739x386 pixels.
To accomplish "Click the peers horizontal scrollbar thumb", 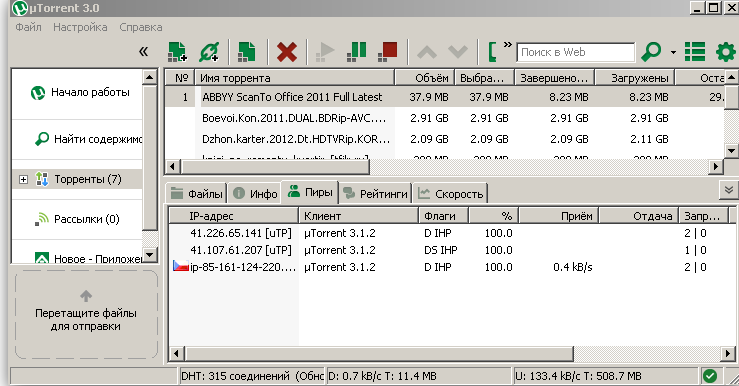I will tap(379, 353).
